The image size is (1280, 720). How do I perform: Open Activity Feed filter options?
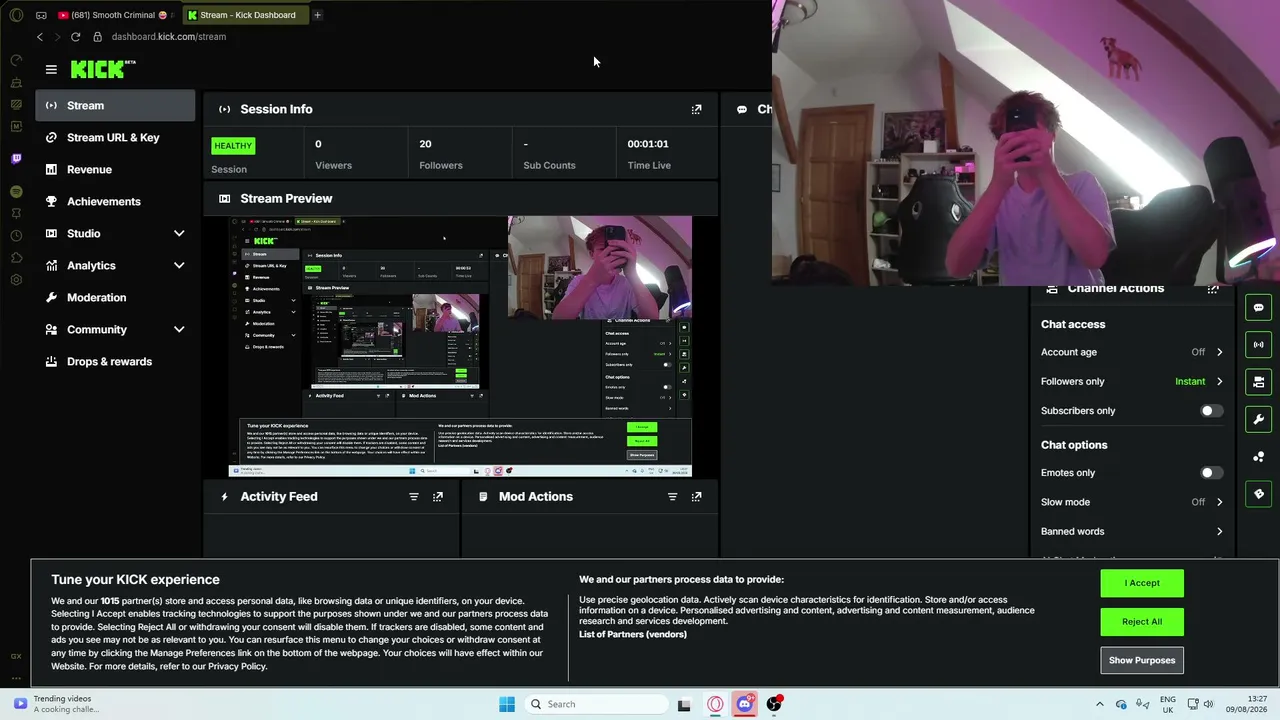(413, 496)
